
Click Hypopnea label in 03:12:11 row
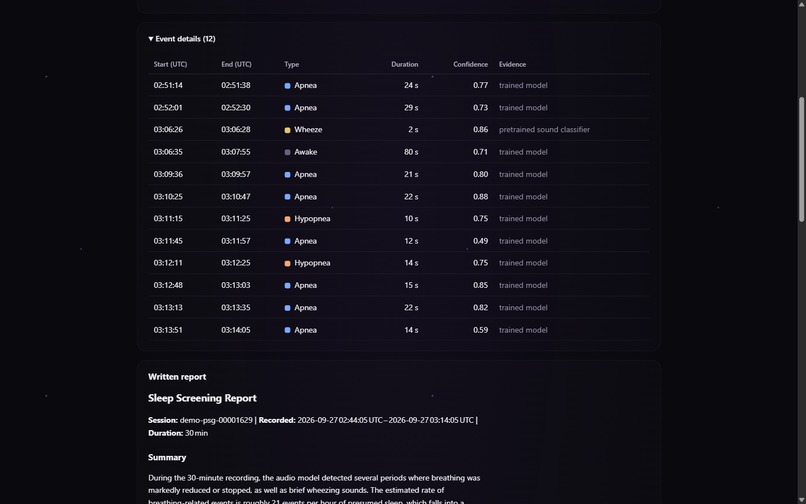click(x=313, y=263)
